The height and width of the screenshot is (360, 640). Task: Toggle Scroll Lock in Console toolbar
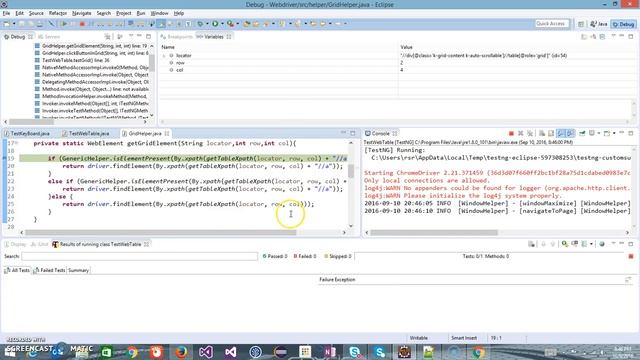(x=551, y=133)
